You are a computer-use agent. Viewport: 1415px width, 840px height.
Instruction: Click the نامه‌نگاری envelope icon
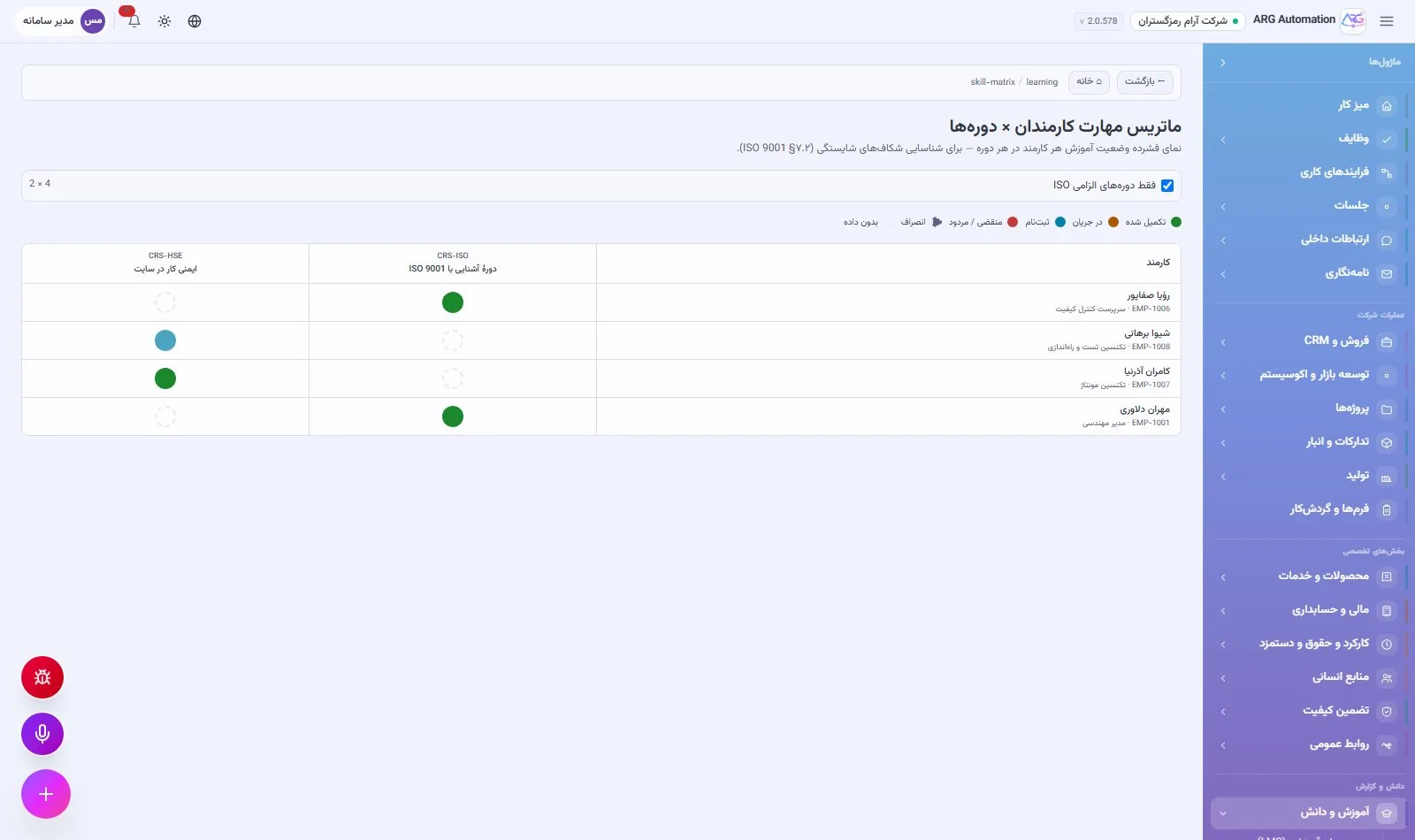(1387, 274)
